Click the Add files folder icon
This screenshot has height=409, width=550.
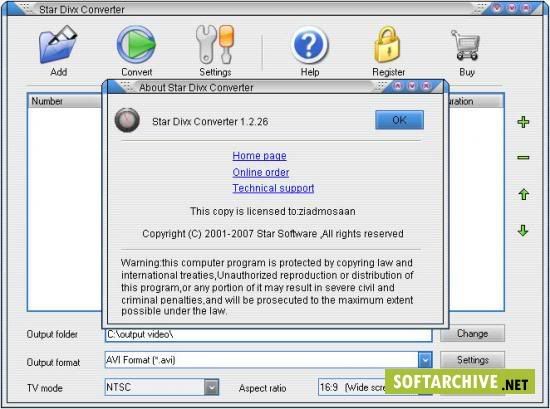click(58, 45)
